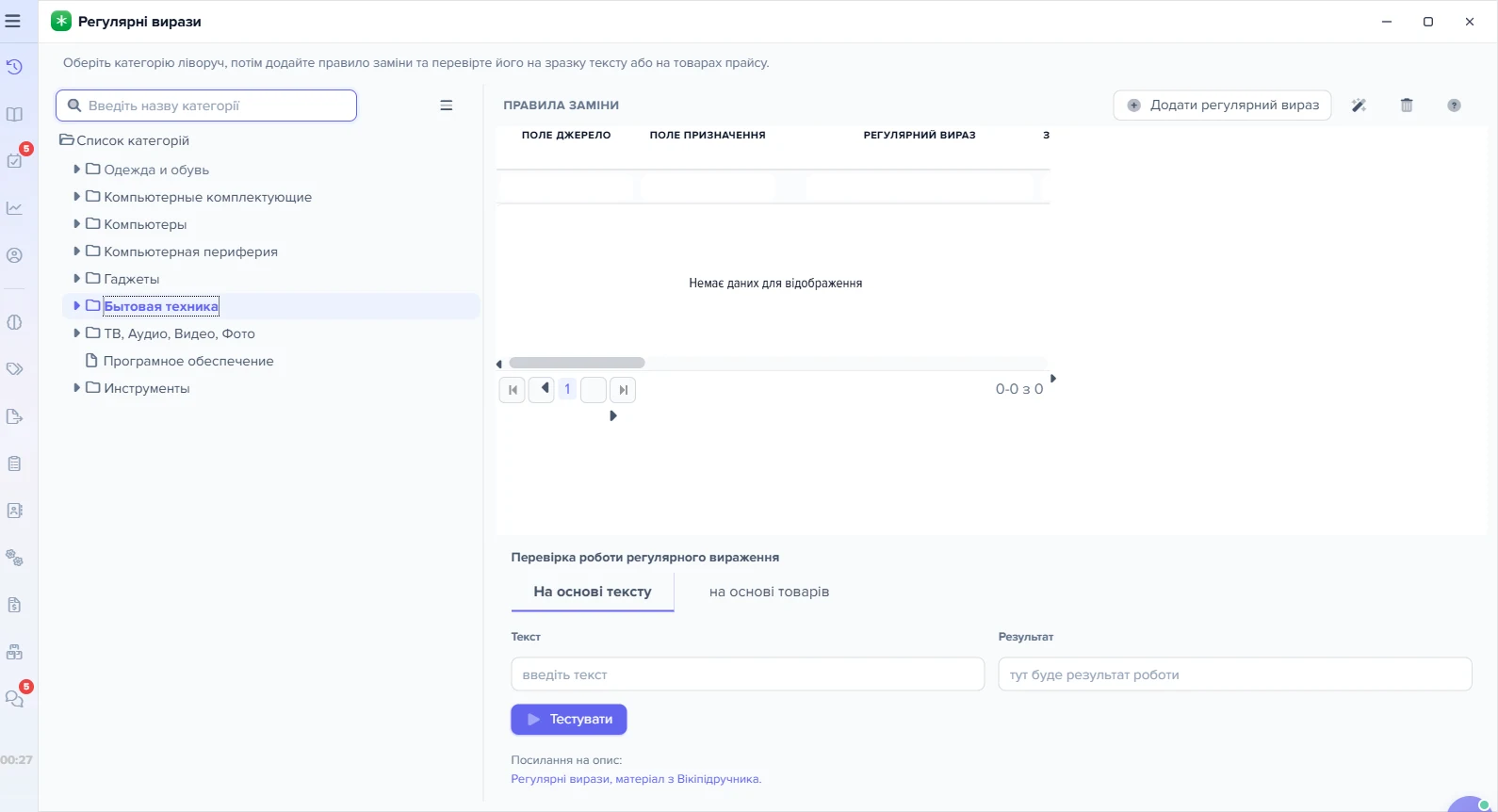Viewport: 1498px width, 812px height.
Task: Click the rules table horizontal scrollbar thumb
Action: pyautogui.click(x=577, y=363)
